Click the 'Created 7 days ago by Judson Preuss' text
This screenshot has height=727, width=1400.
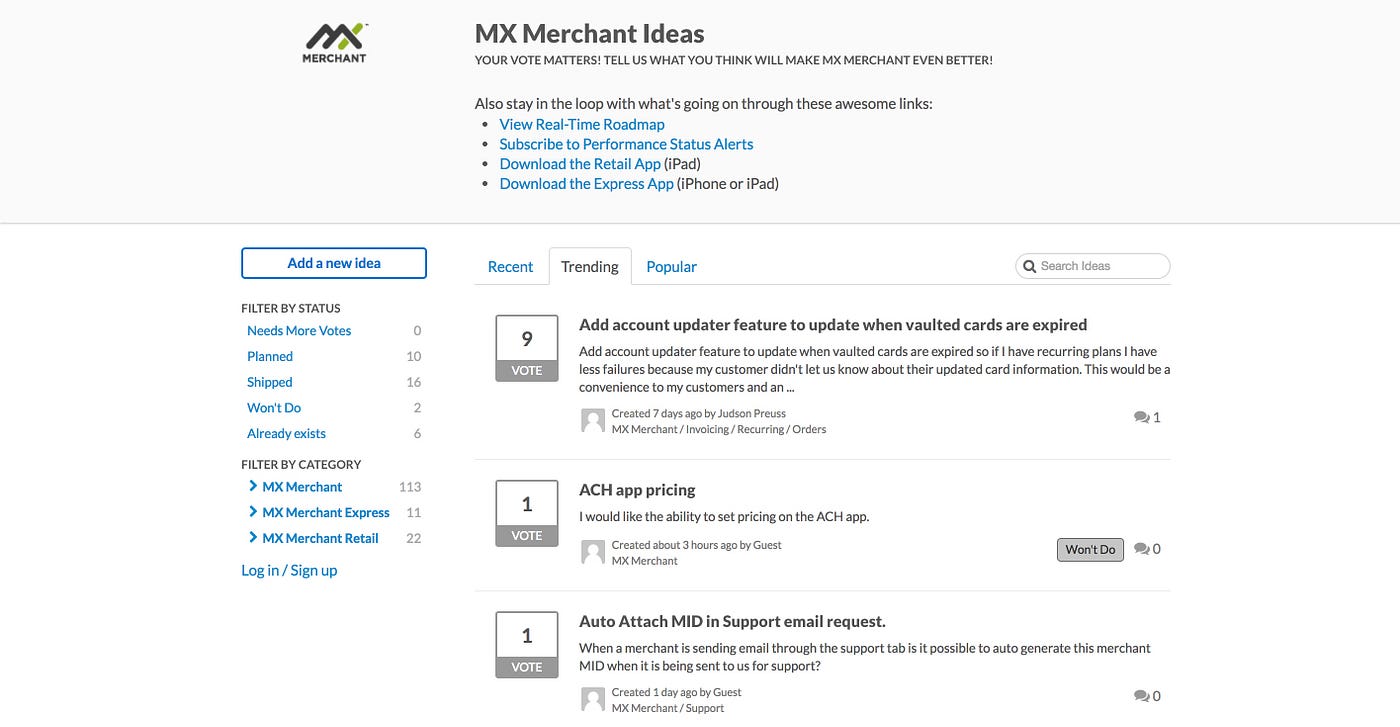pos(699,413)
